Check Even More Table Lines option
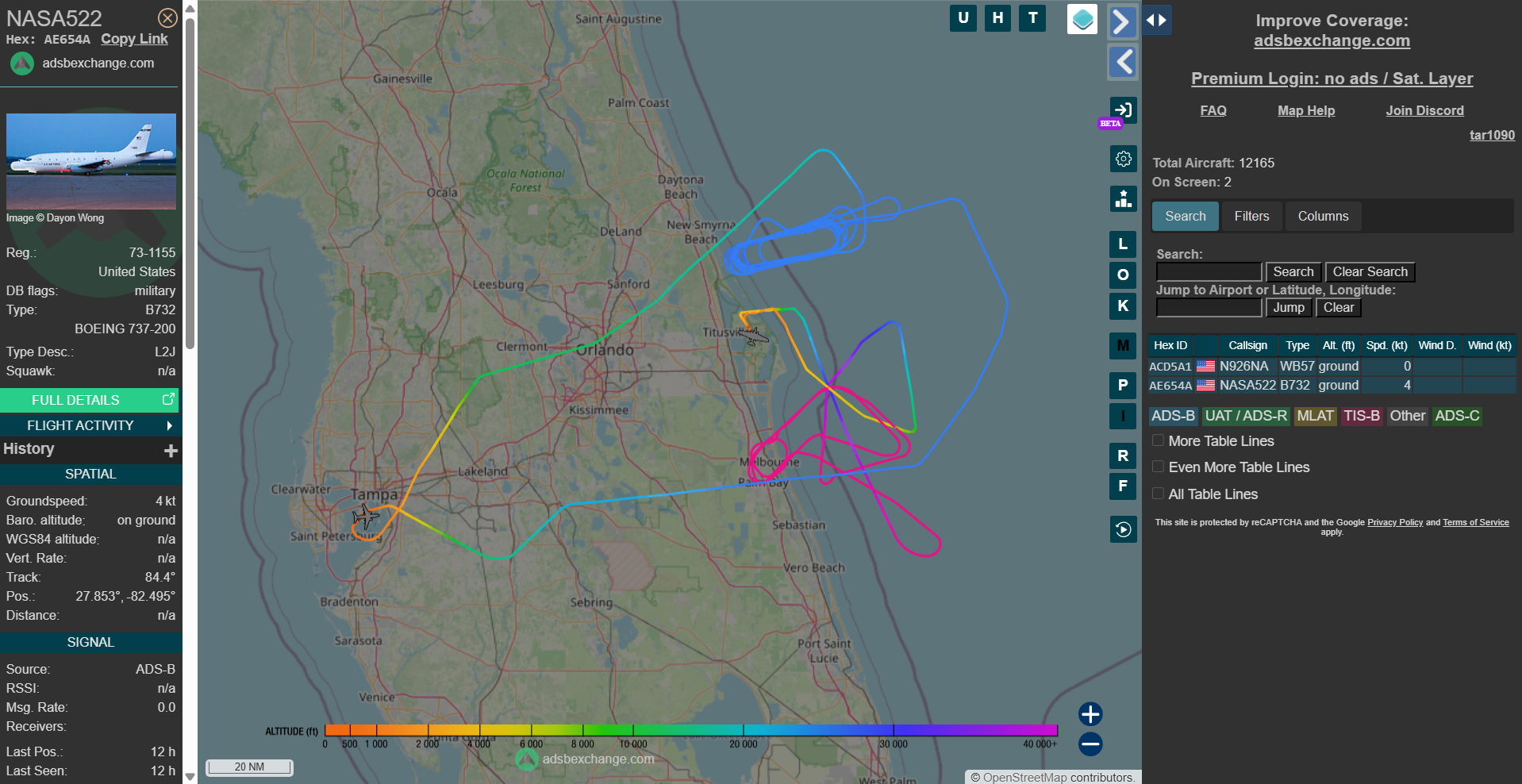The width and height of the screenshot is (1522, 784). [1159, 467]
